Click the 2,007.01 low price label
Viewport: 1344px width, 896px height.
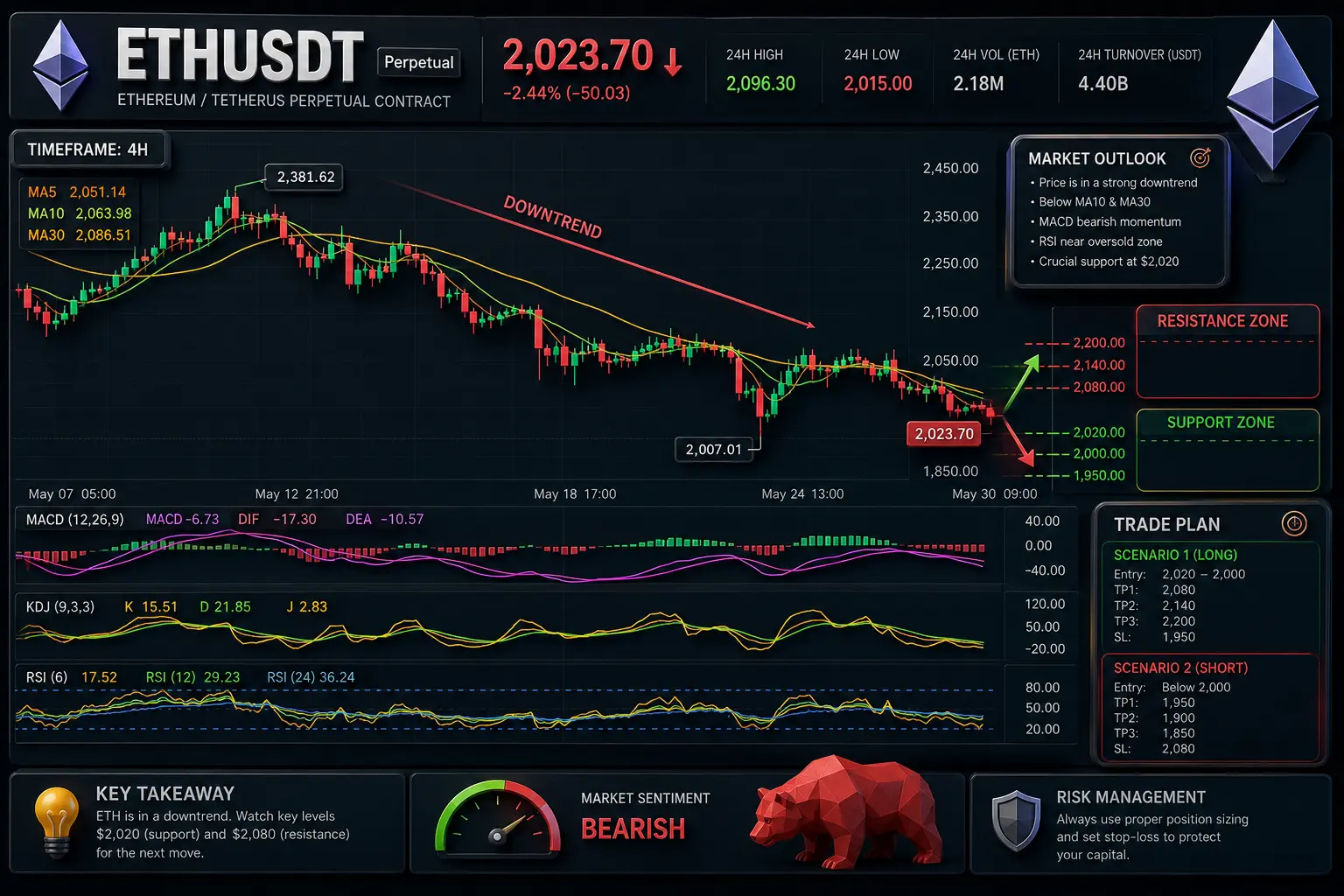[x=713, y=449]
